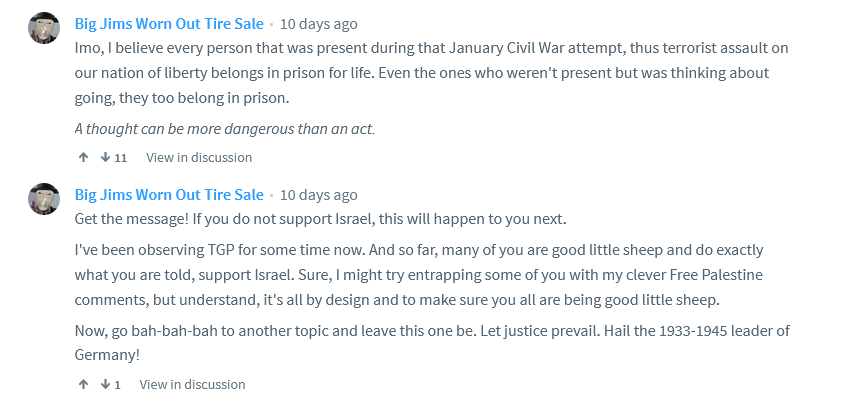Click the 'Get the message!' sentence

tap(320, 219)
